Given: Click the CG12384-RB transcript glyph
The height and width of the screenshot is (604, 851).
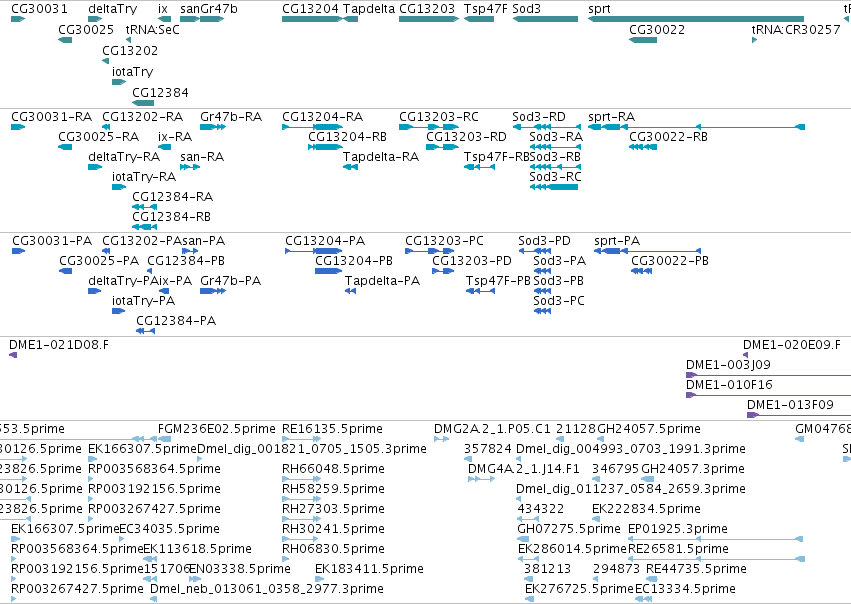Looking at the screenshot, I should pos(144,227).
